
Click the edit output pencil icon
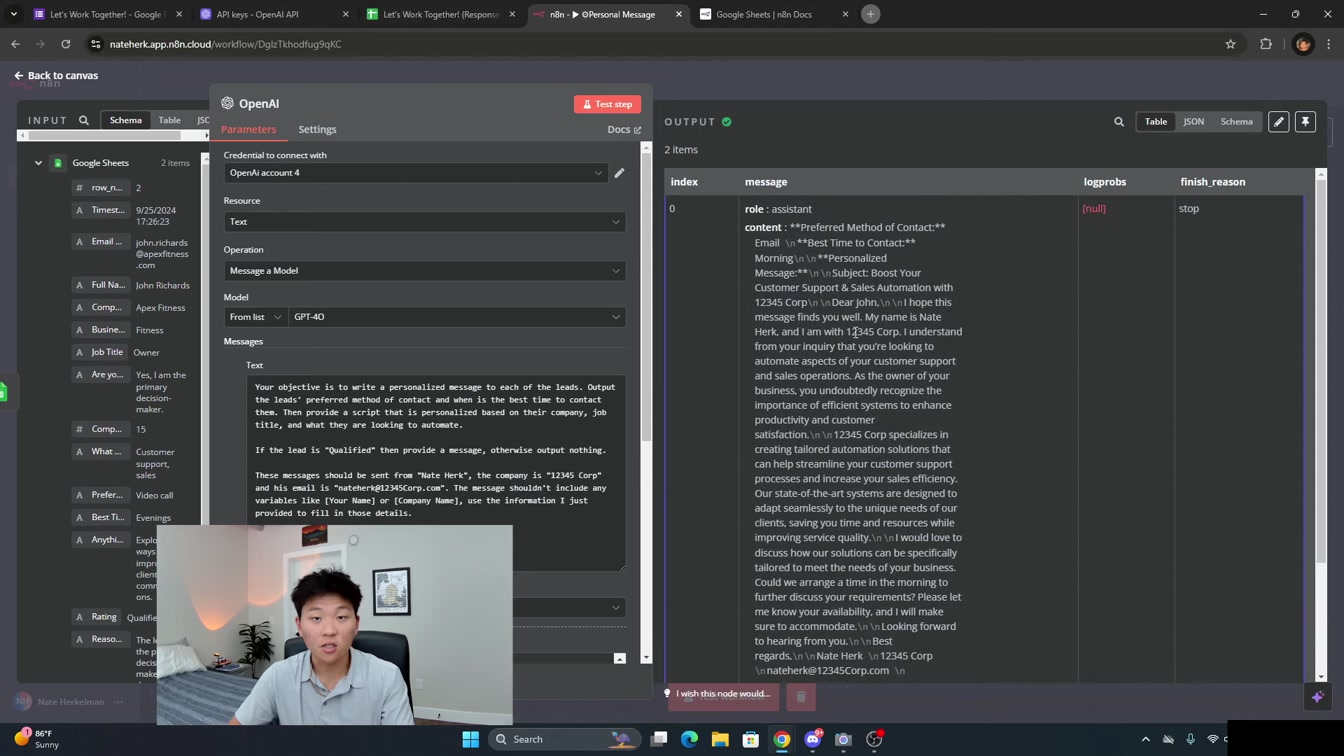point(1278,122)
